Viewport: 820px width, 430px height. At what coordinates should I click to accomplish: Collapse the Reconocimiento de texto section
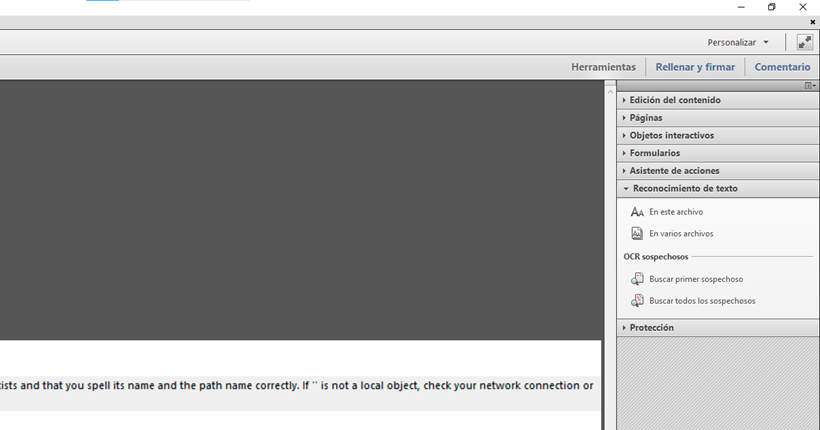point(683,188)
